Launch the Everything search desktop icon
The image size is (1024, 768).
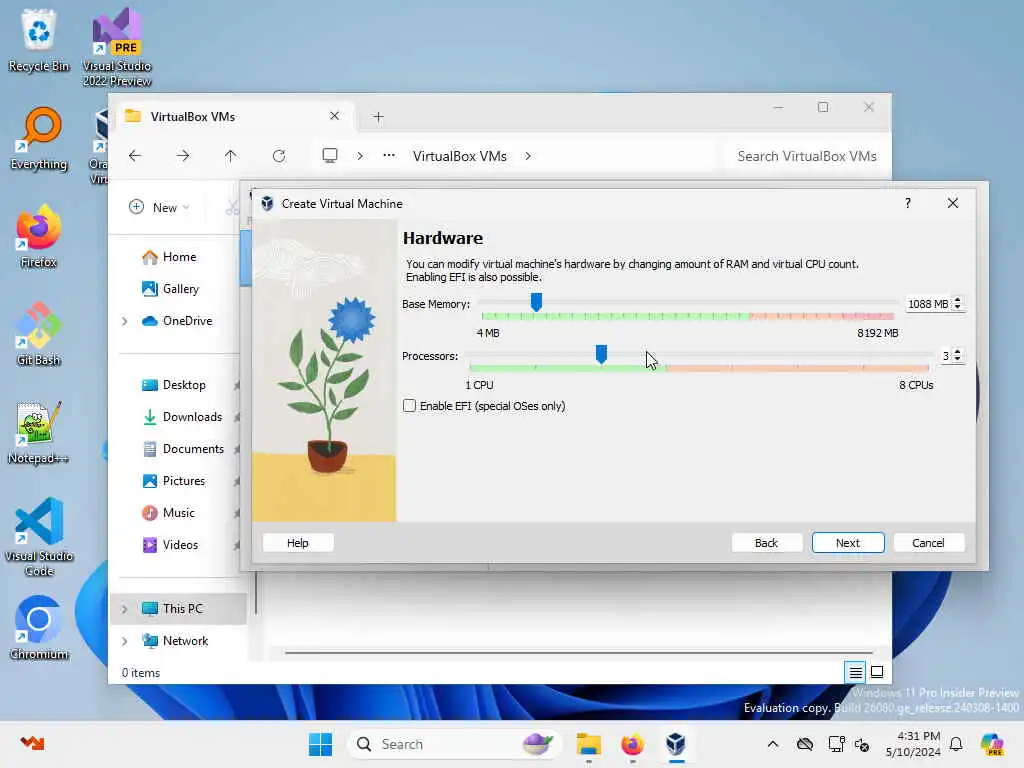(39, 138)
